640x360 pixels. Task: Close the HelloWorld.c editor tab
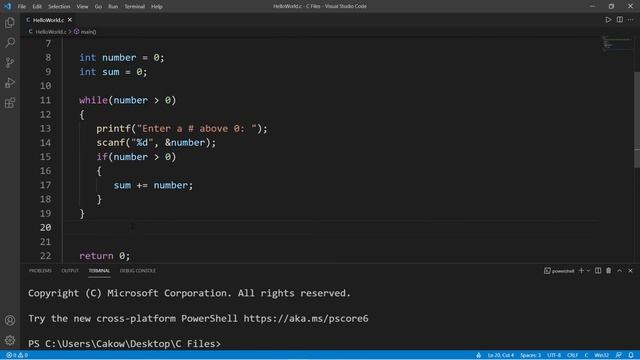(x=70, y=20)
